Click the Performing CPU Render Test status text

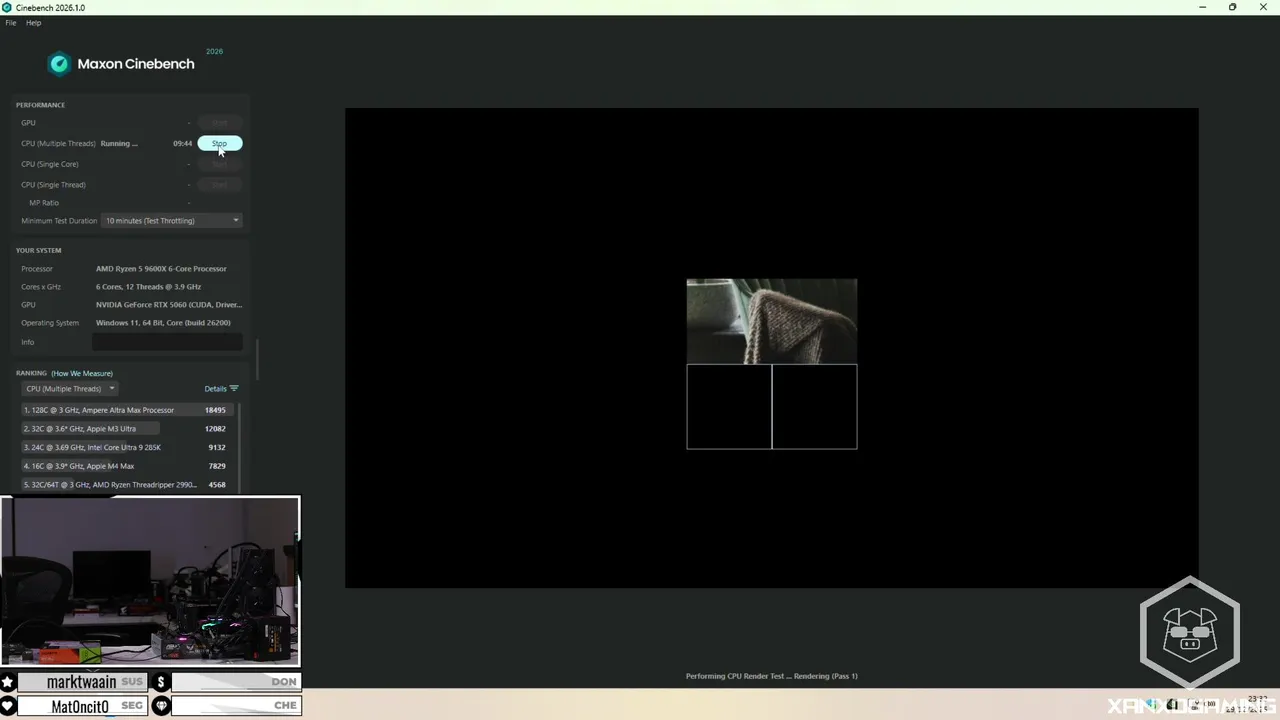coord(771,676)
